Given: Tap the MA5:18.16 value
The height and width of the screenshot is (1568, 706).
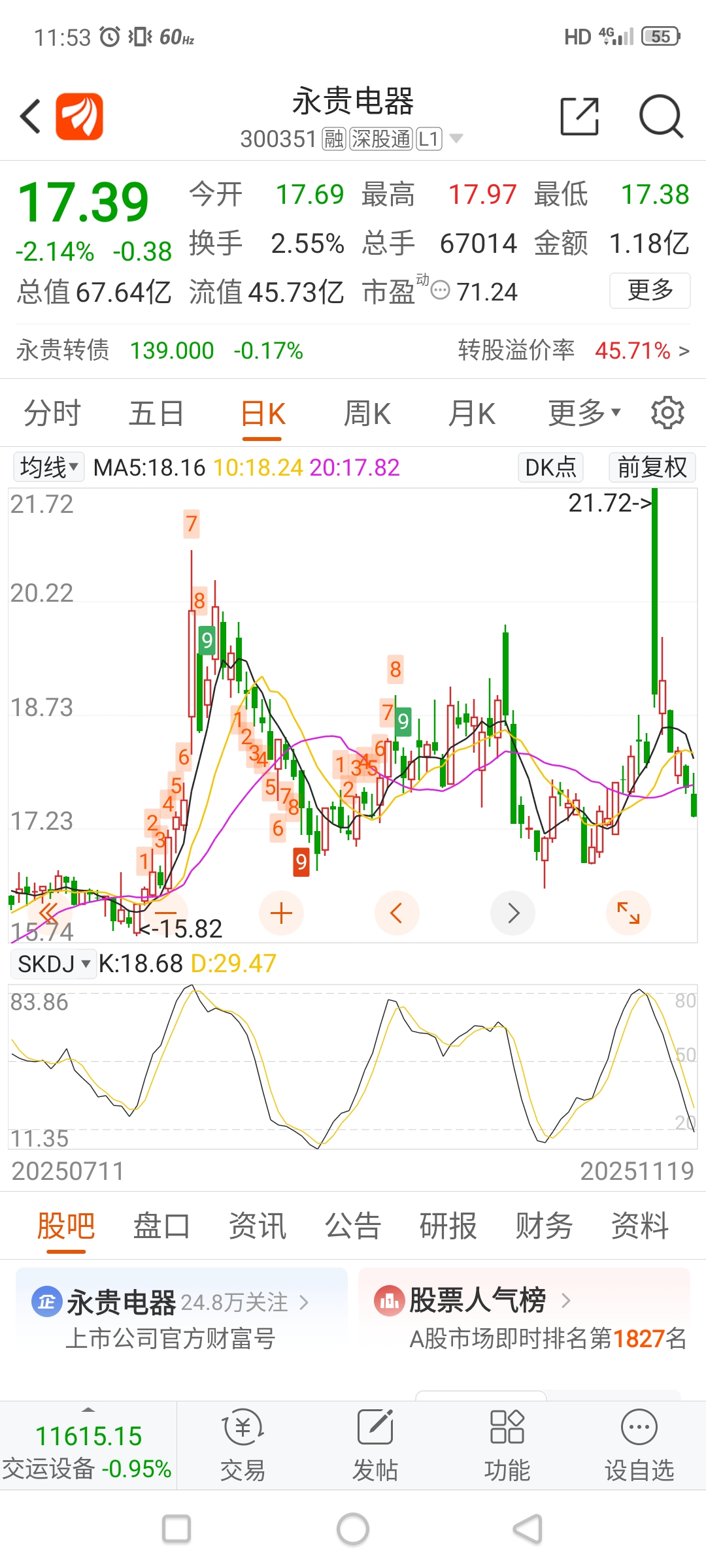Looking at the screenshot, I should point(149,468).
